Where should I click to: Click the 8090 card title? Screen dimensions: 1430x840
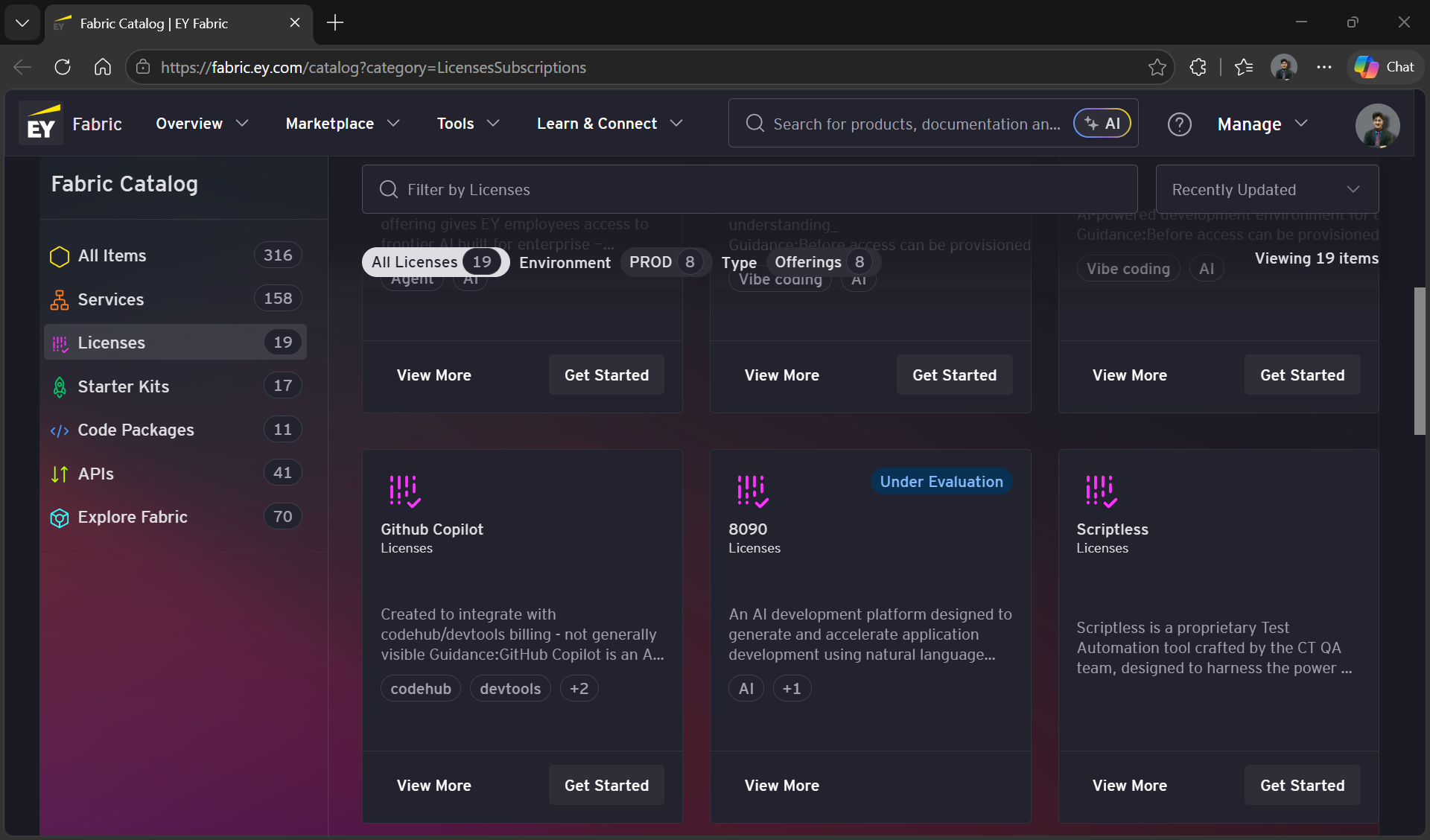748,529
